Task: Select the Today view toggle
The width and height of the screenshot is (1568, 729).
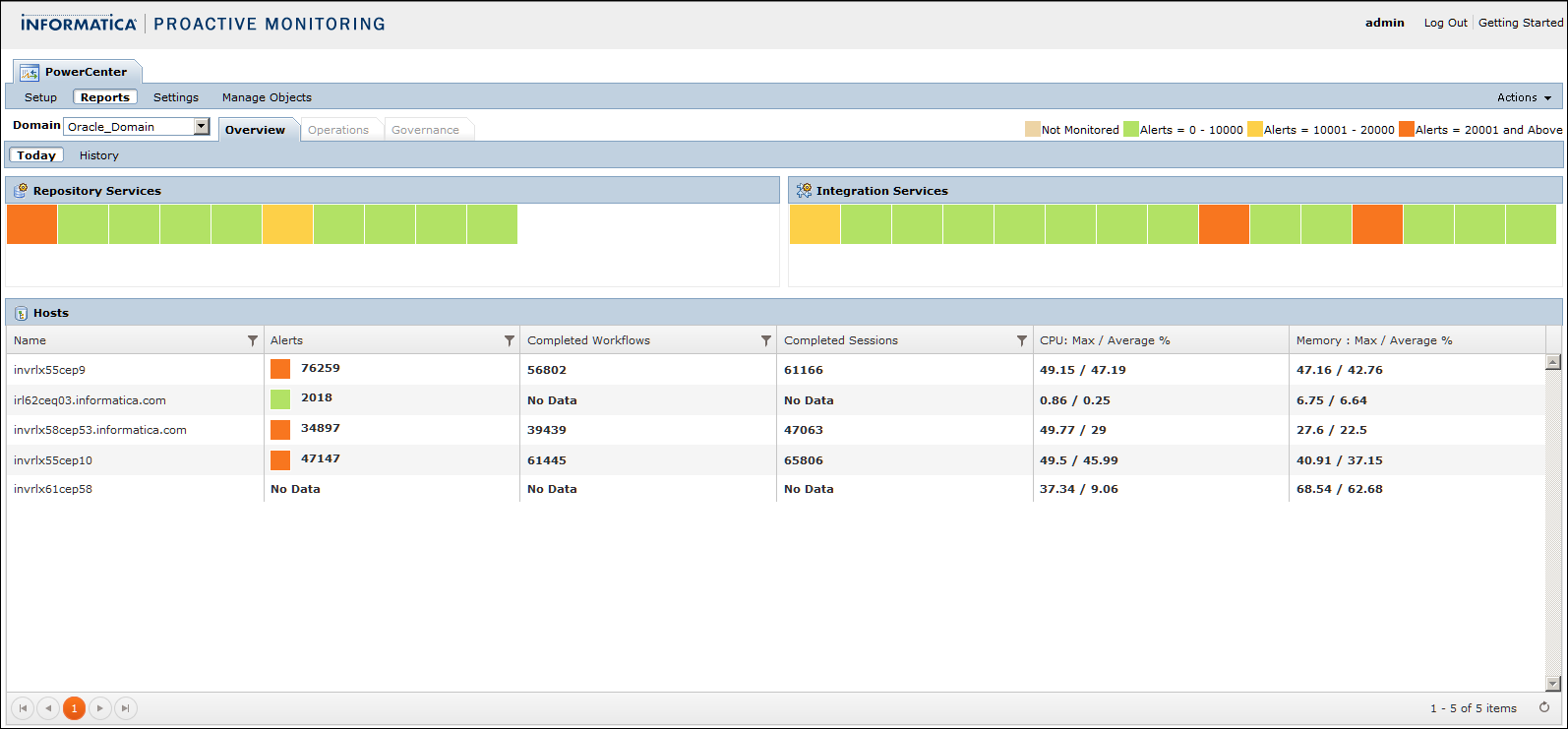Action: (36, 155)
